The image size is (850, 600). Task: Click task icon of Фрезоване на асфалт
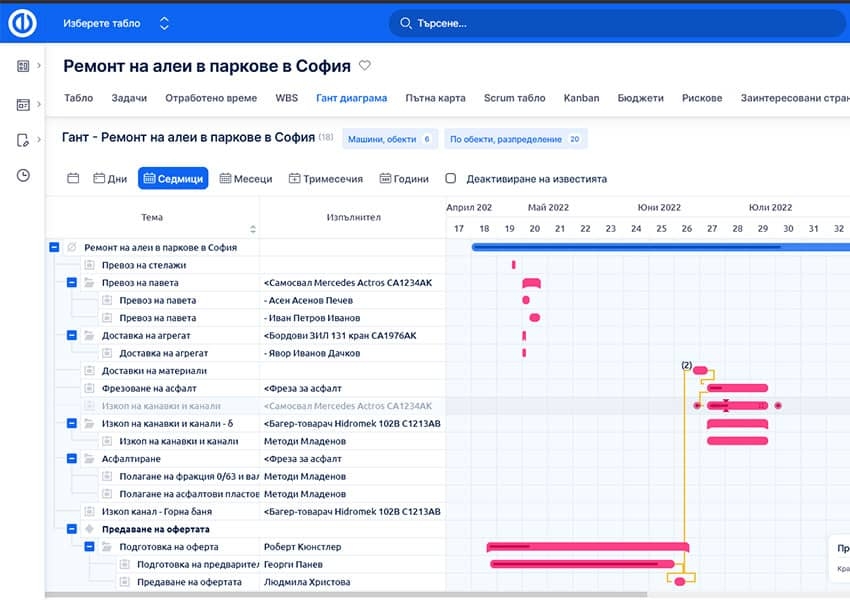89,388
